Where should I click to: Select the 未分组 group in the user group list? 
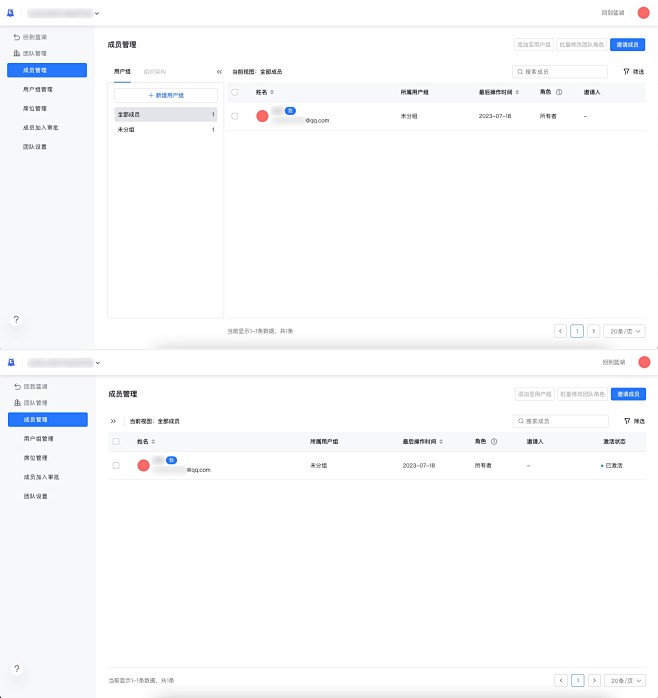coord(126,130)
